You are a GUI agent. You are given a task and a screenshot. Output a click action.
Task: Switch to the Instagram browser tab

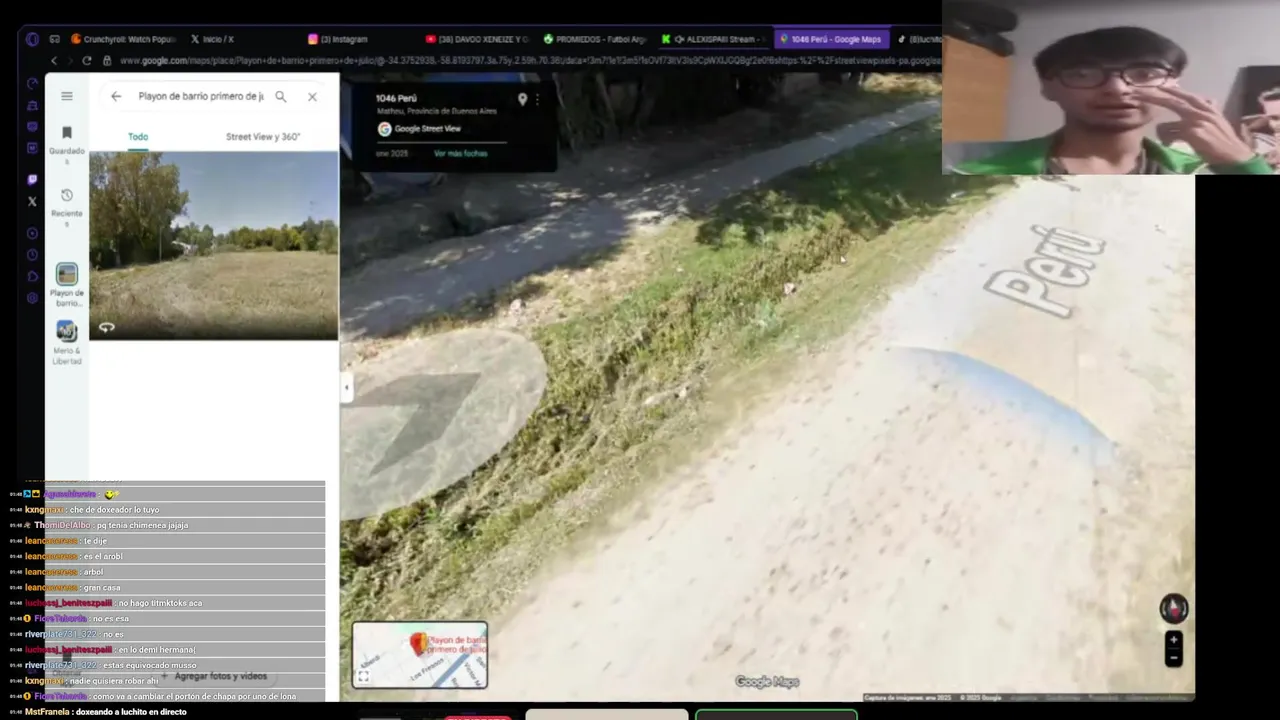[340, 39]
